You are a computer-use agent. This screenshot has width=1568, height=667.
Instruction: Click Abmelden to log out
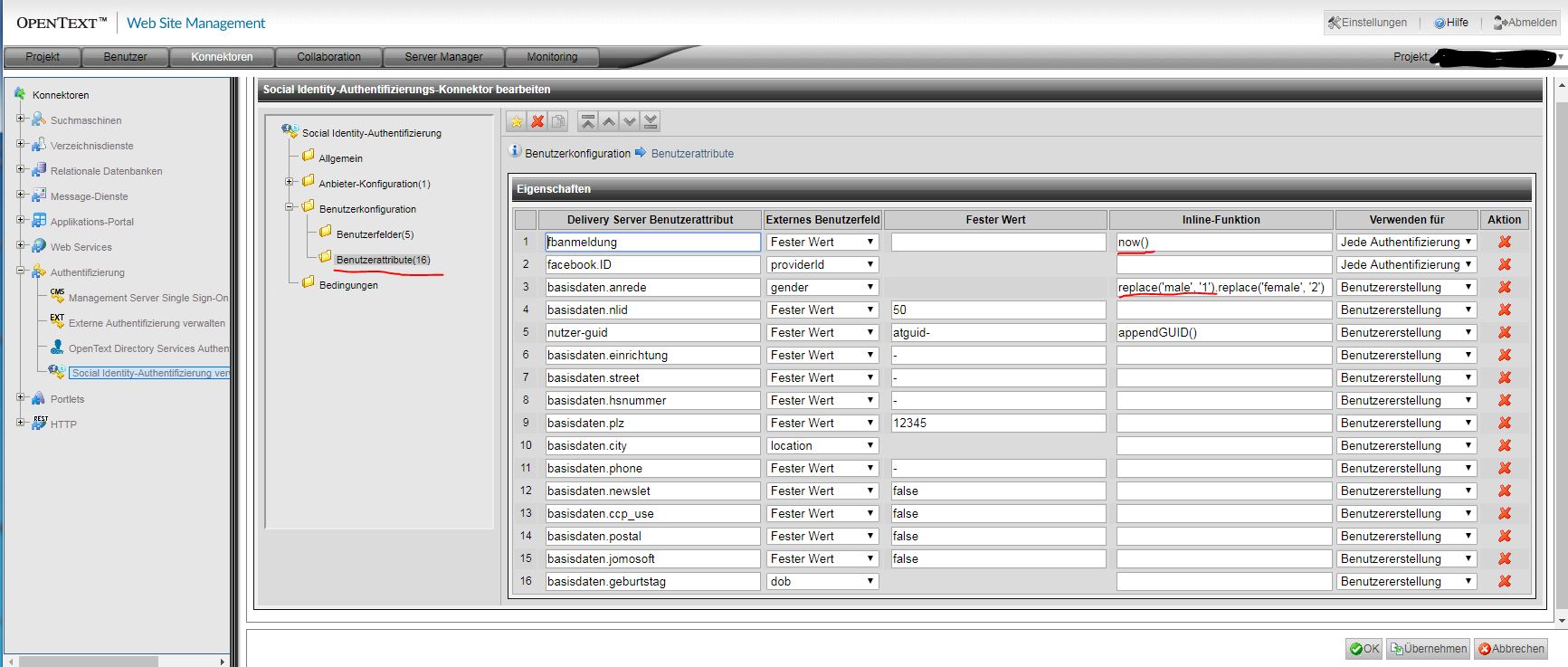coord(1525,23)
